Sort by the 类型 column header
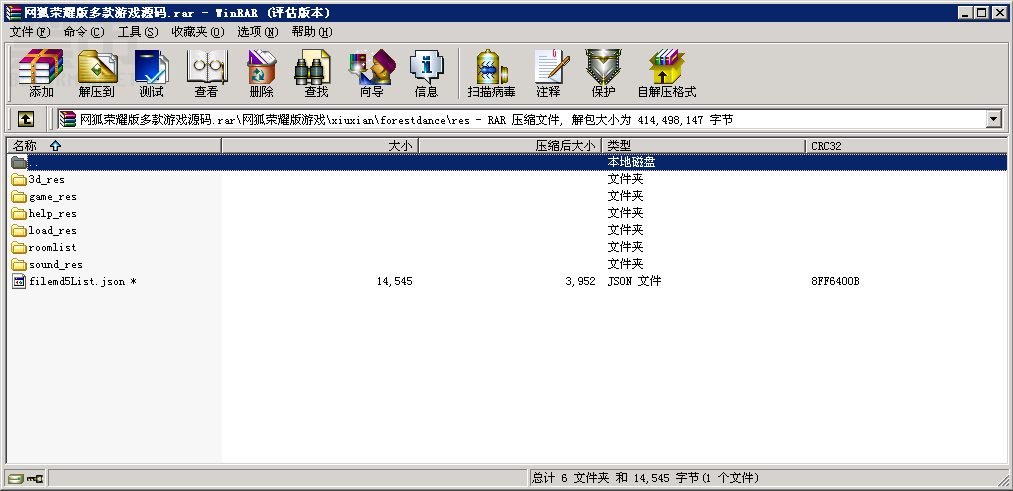 pyautogui.click(x=704, y=146)
